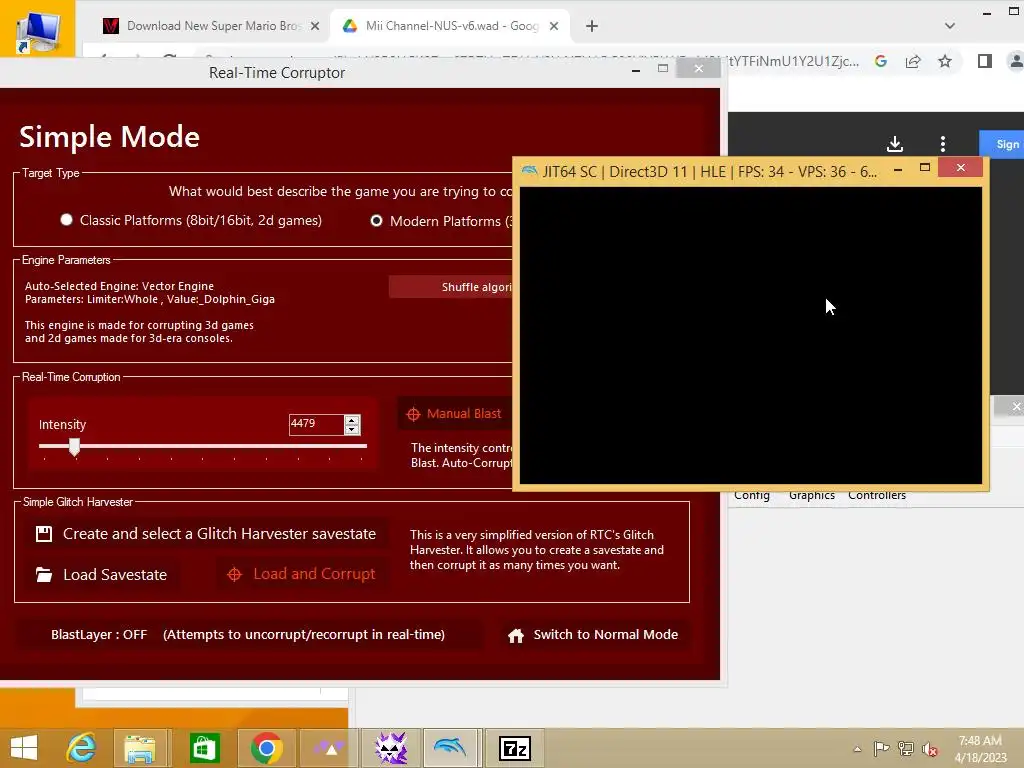1024x768 pixels.
Task: Select Modern Platforms radio option
Action: point(376,221)
